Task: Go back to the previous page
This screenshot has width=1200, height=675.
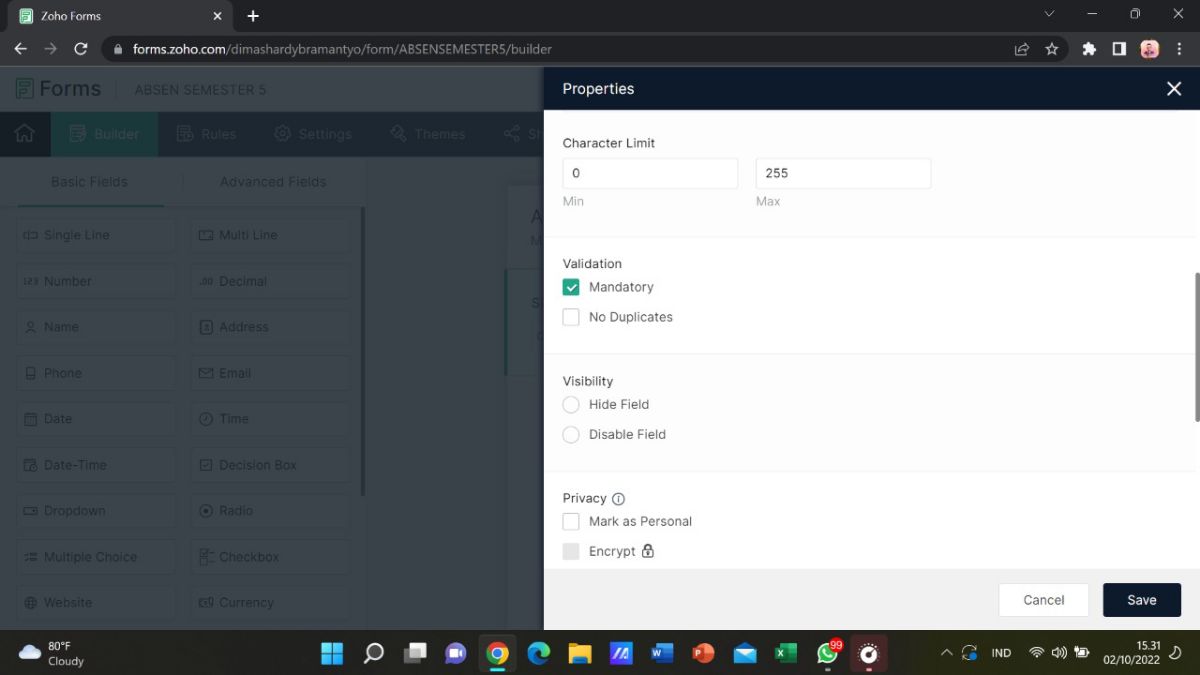Action: (x=21, y=48)
